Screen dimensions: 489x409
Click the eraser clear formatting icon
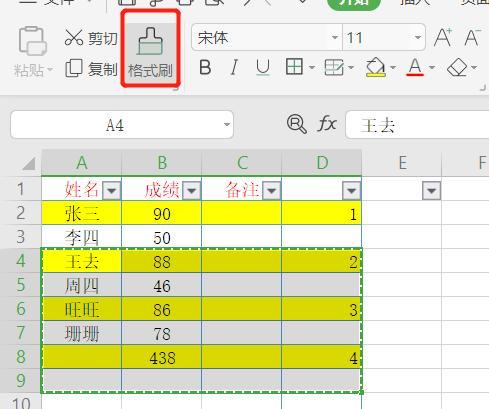coord(457,68)
